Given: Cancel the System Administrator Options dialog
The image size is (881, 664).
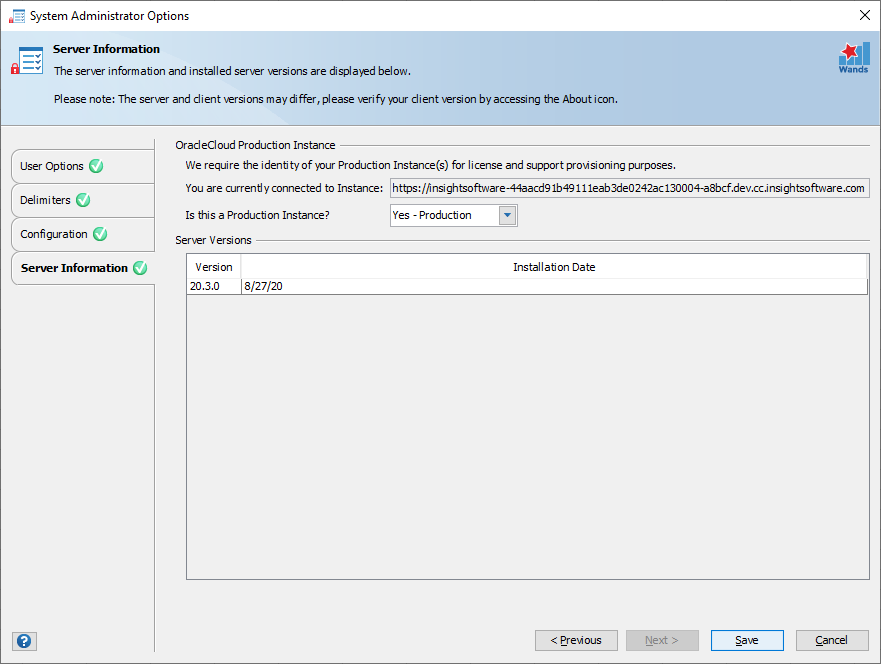Looking at the screenshot, I should pos(832,640).
